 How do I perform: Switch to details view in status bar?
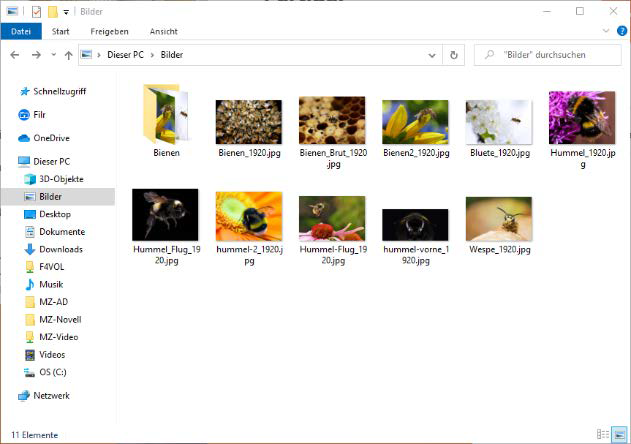pos(603,435)
